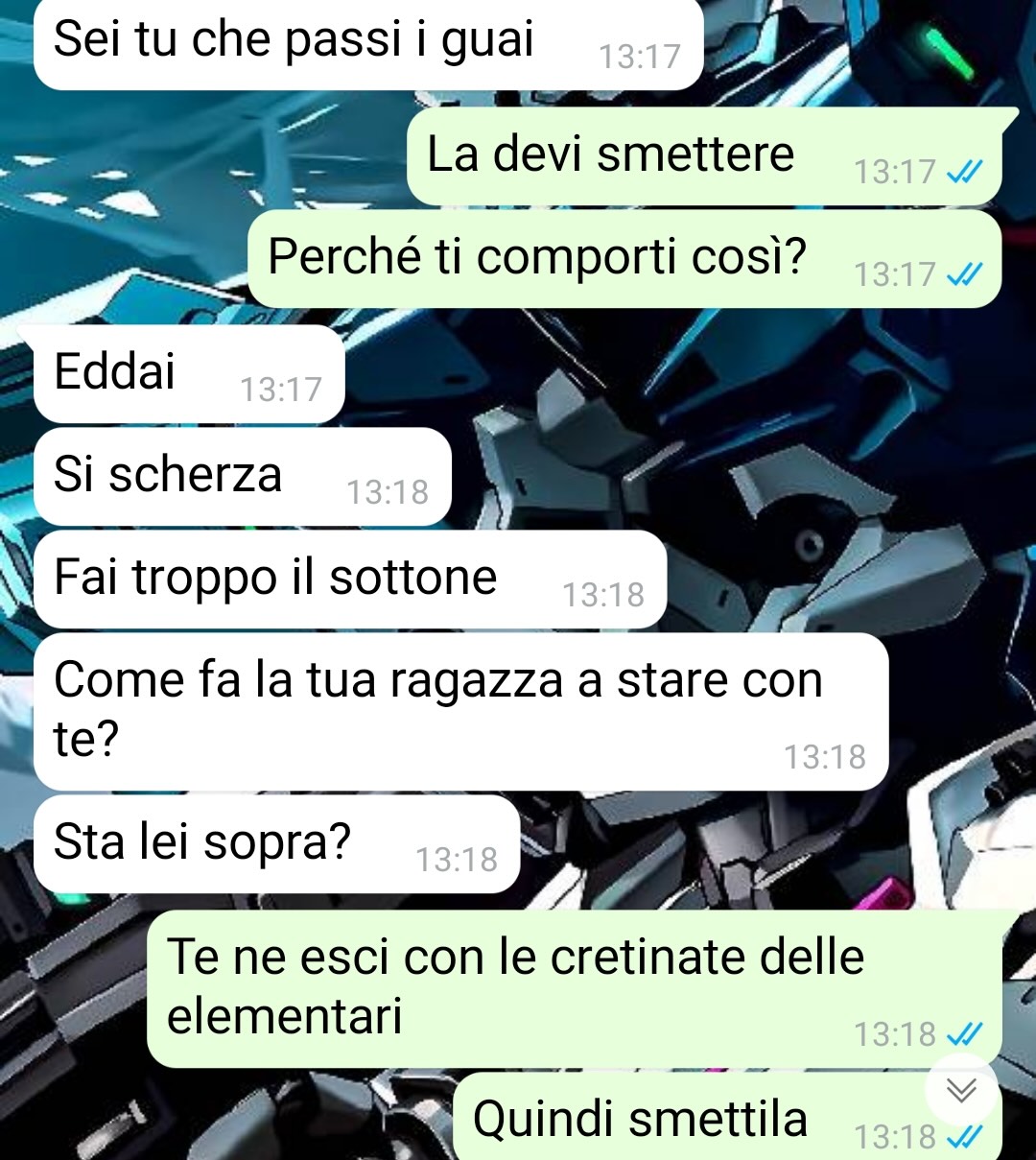Select the 'Eddai' message

pos(189,373)
